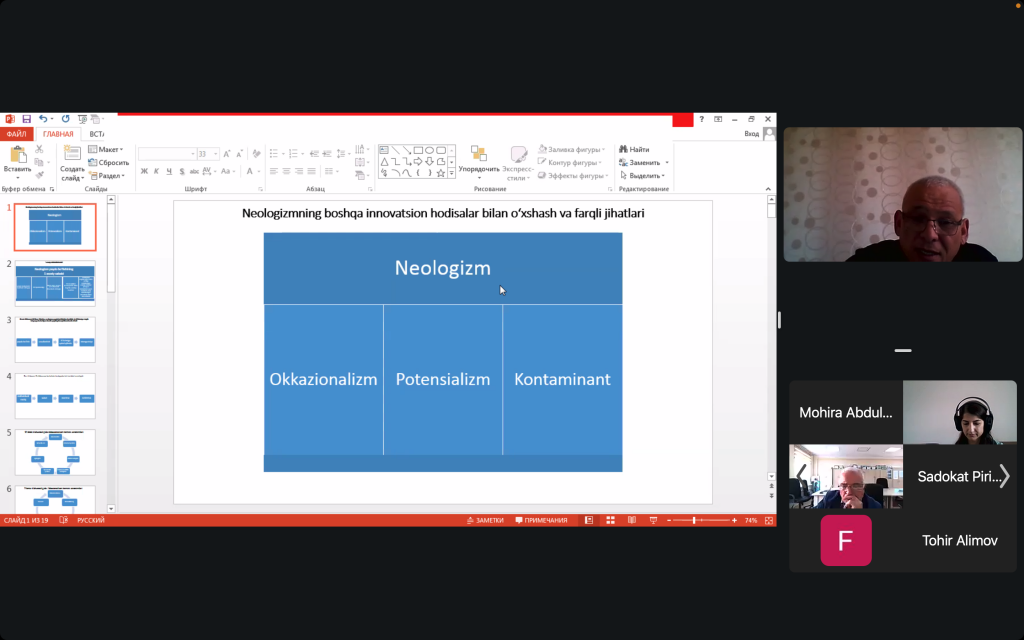Start slideshow from status bar icon
Image resolution: width=1024 pixels, height=640 pixels.
(651, 520)
